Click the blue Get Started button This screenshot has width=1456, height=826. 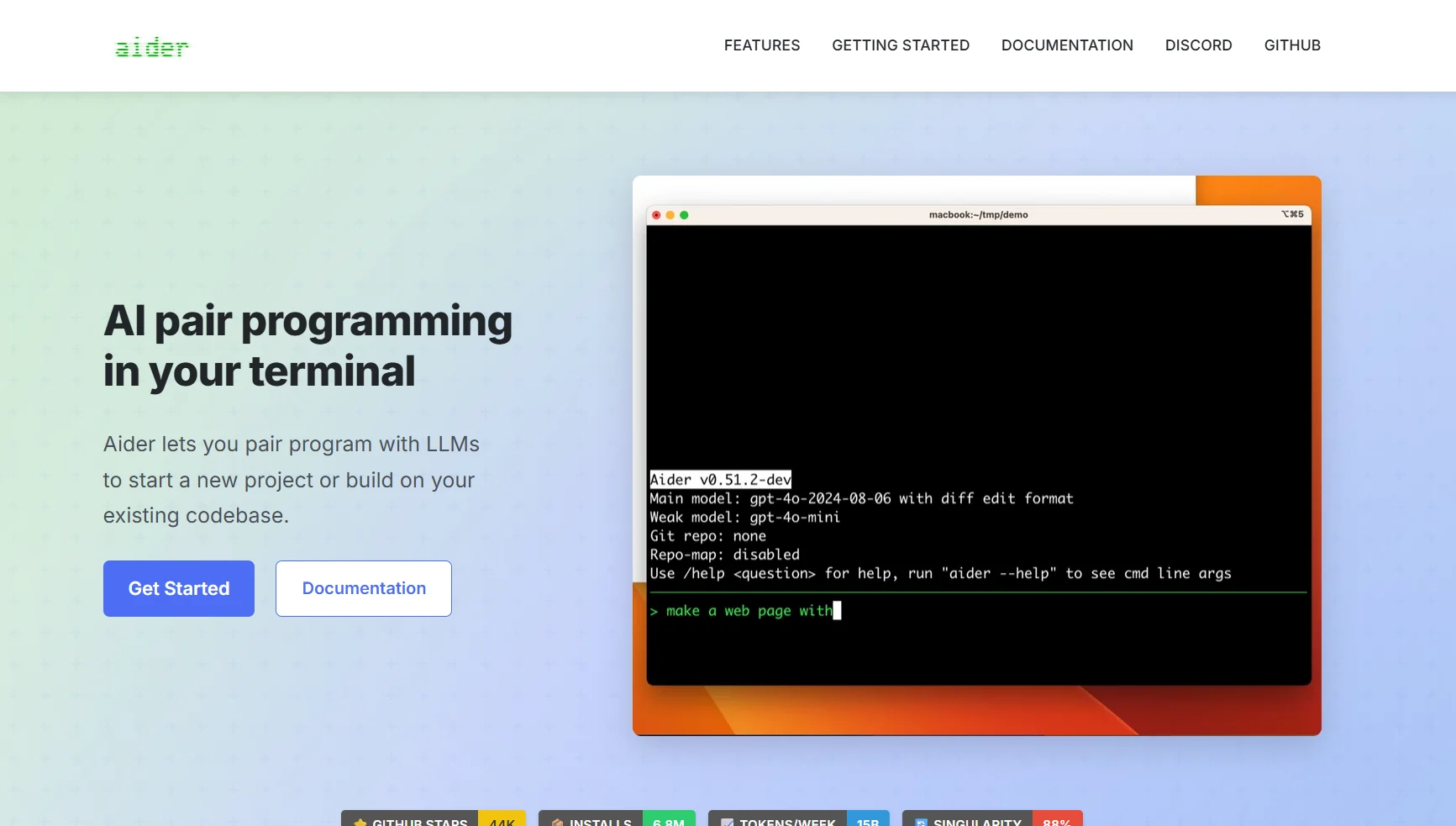(179, 588)
